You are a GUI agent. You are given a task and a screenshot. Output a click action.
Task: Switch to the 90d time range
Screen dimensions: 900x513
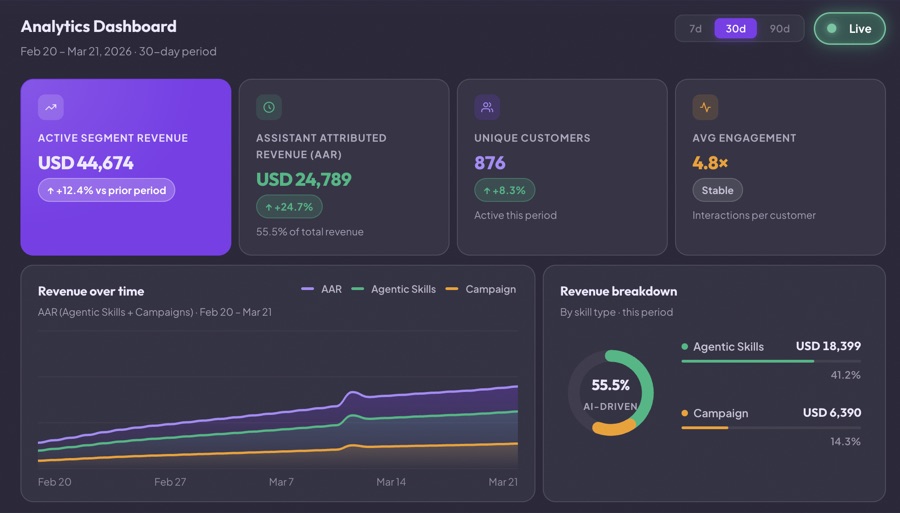coord(779,29)
